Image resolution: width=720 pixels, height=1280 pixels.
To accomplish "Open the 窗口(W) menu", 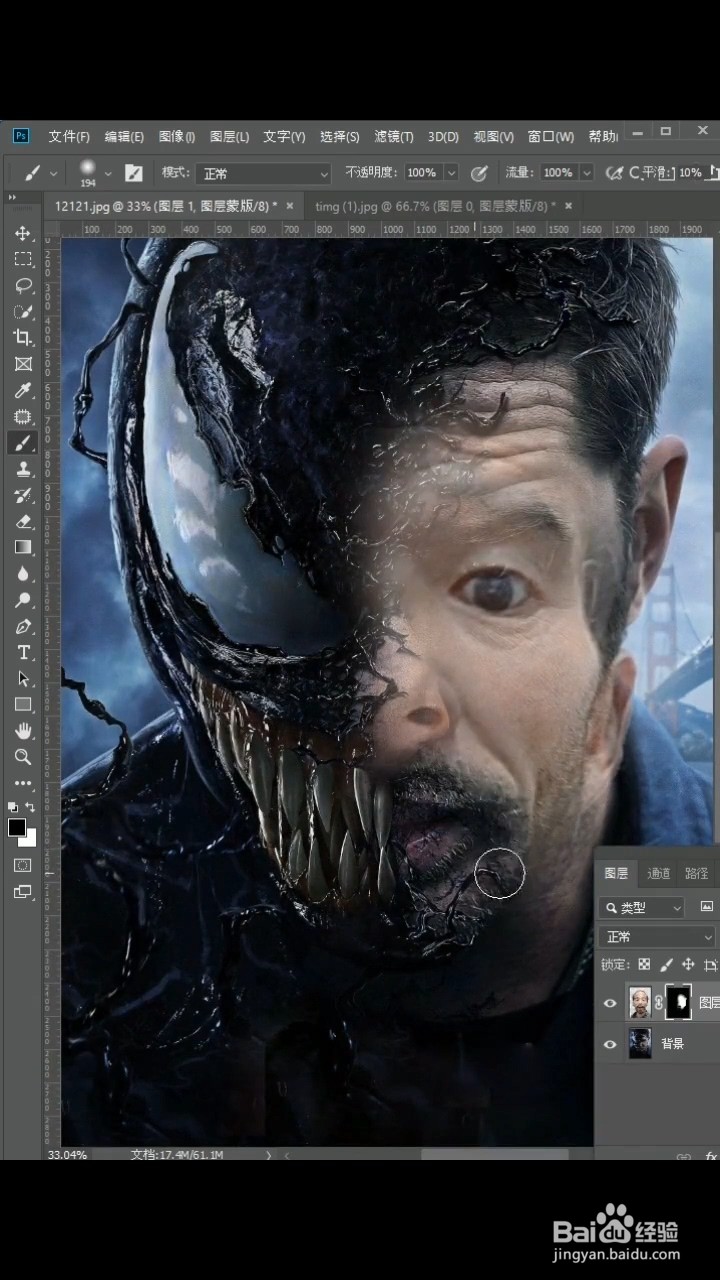I will [x=551, y=136].
